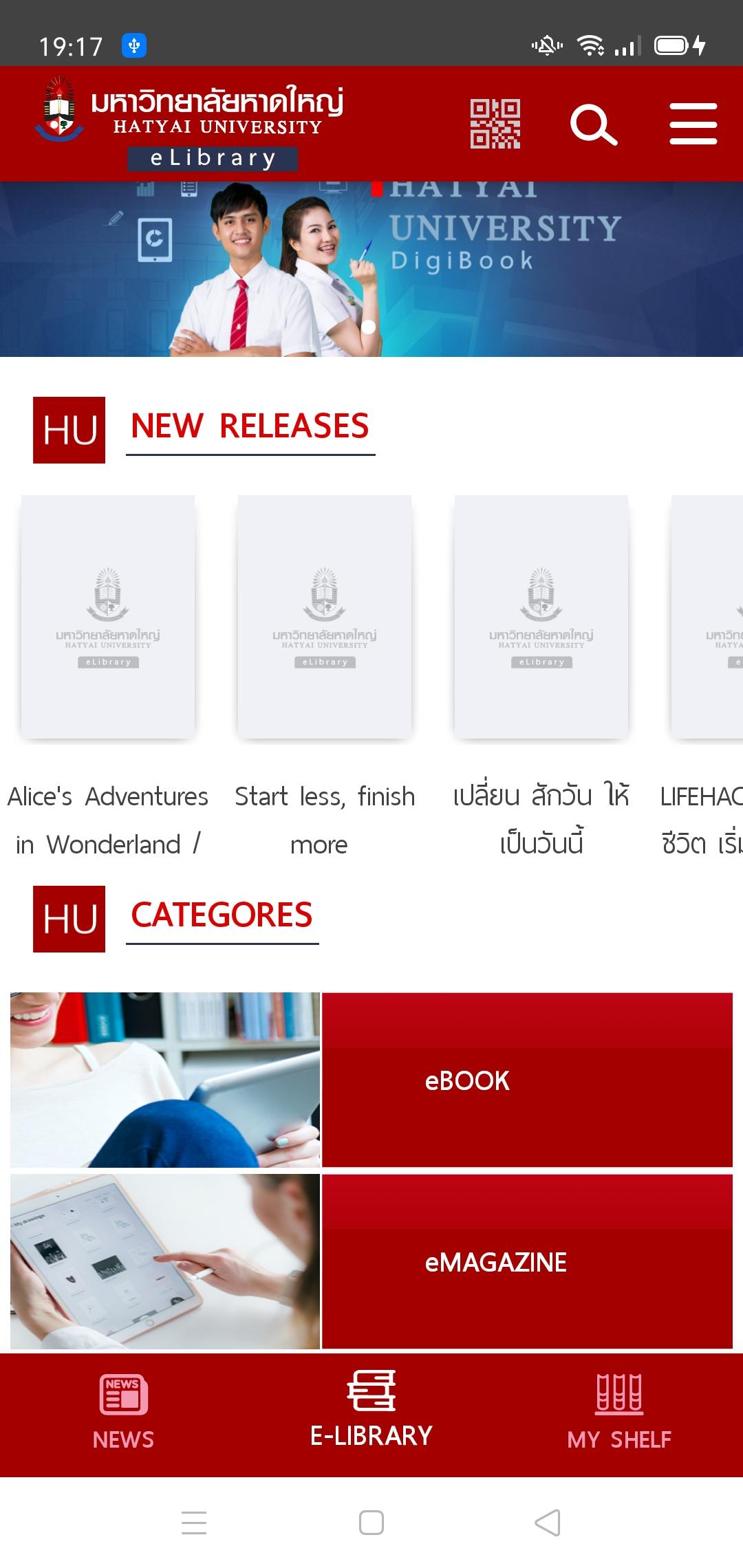Open the hamburger menu
743x1568 pixels.
pyautogui.click(x=693, y=124)
